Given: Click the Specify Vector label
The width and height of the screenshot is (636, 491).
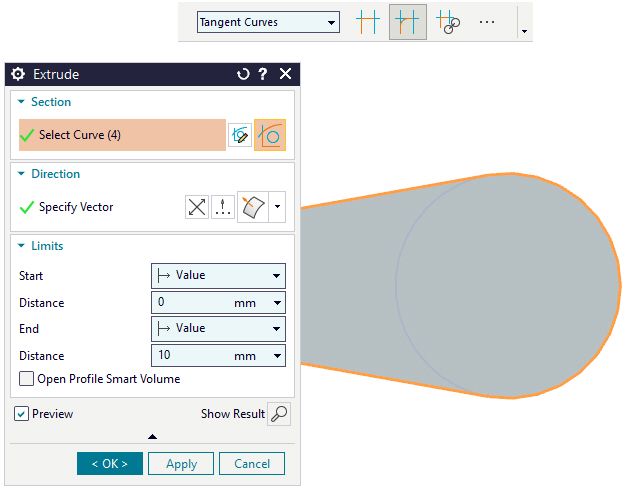Looking at the screenshot, I should click(x=76, y=207).
